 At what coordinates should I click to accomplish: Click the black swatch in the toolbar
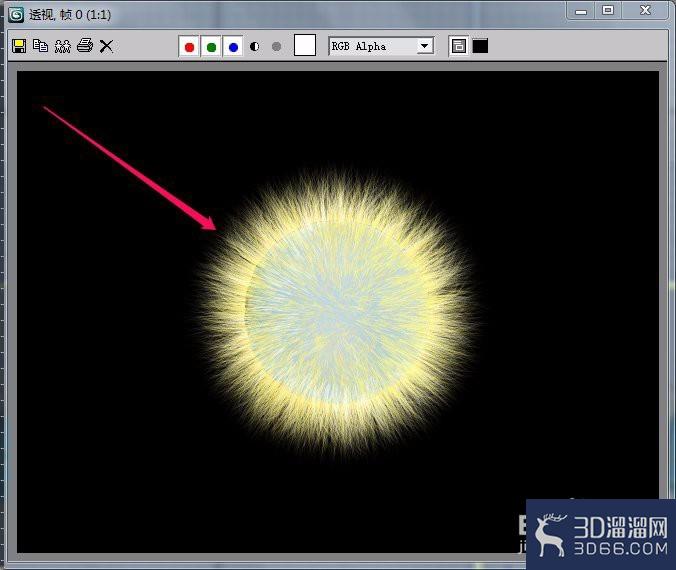pyautogui.click(x=480, y=46)
